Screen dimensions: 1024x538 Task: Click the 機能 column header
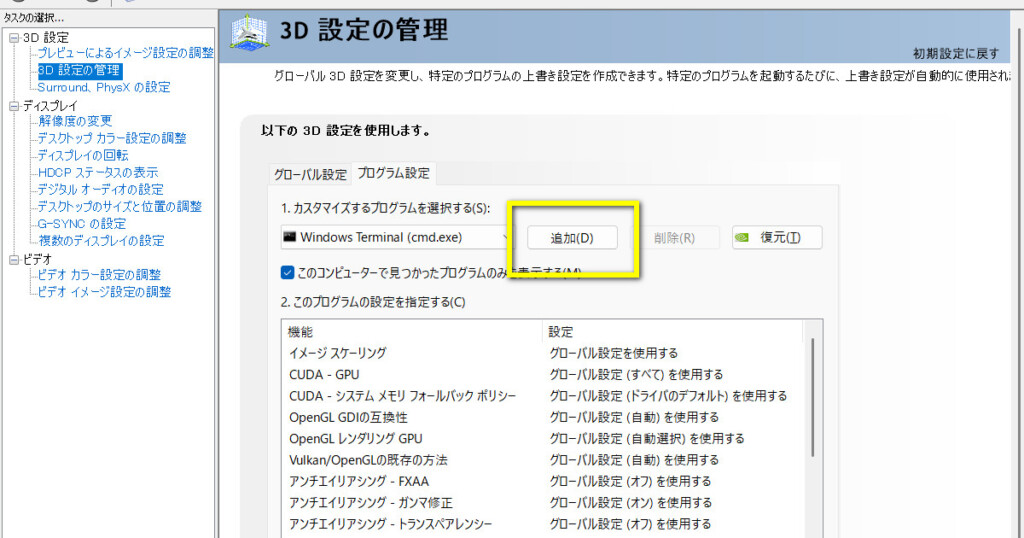coord(412,332)
